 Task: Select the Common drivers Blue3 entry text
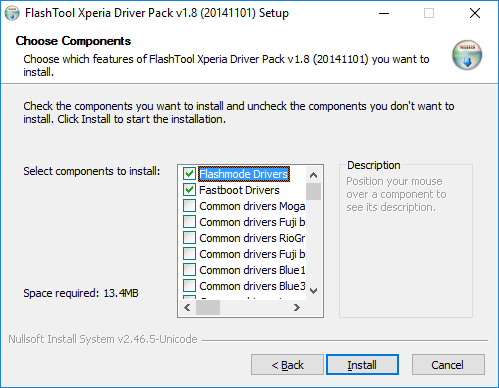click(x=252, y=286)
